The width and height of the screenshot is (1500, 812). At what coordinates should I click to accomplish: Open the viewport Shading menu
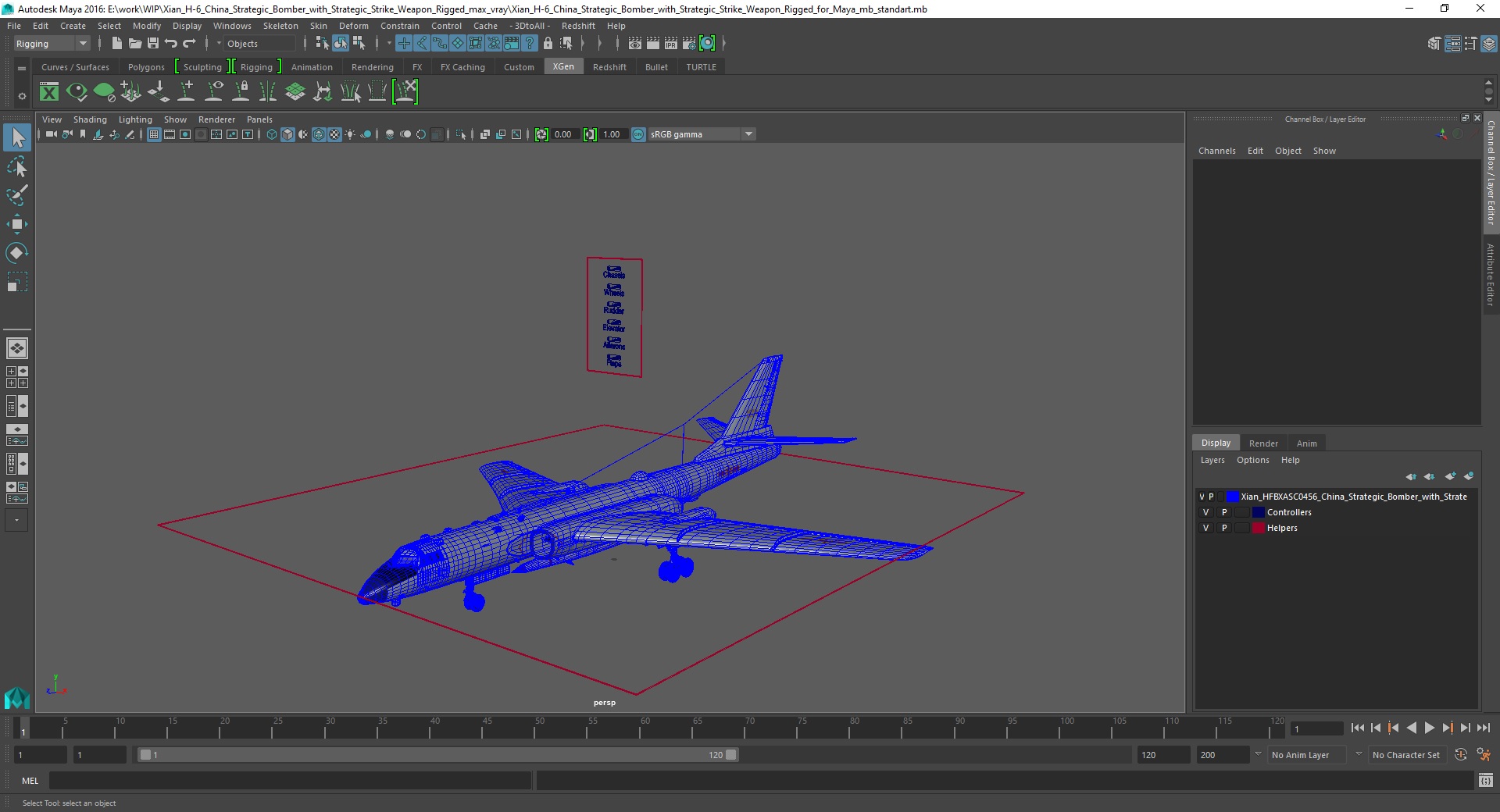coord(90,119)
